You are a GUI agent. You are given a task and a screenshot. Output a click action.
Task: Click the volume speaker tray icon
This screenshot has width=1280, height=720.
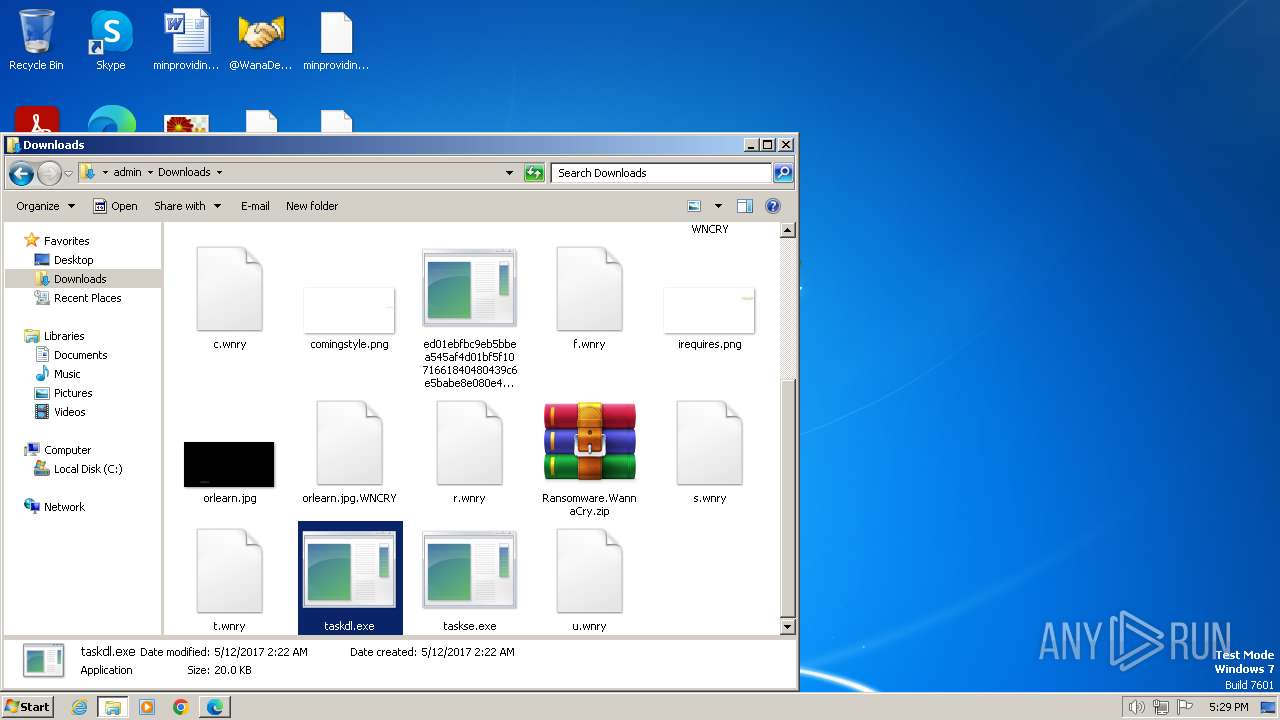coord(1136,707)
